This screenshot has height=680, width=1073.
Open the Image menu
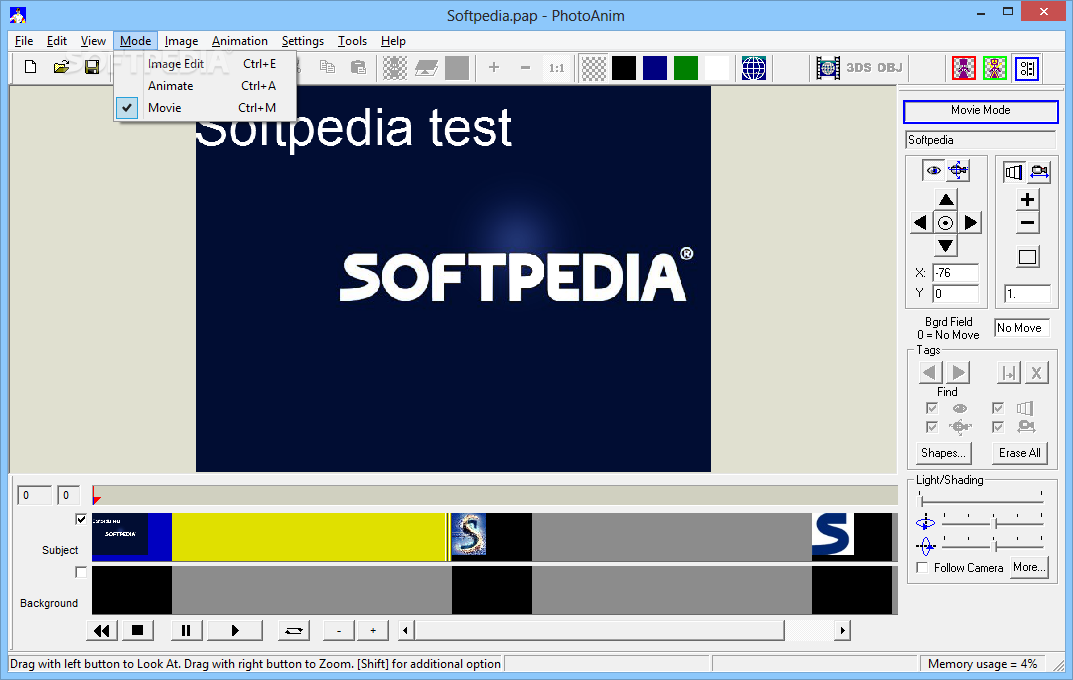coord(181,41)
